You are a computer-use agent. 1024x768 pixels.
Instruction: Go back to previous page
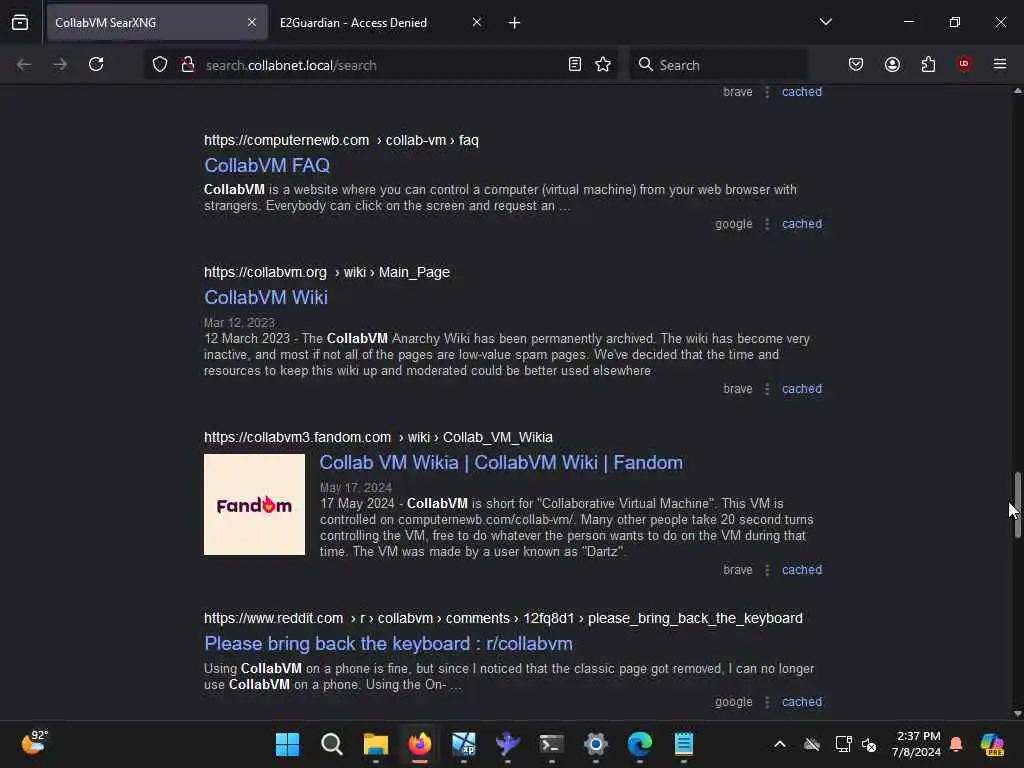[x=24, y=65]
